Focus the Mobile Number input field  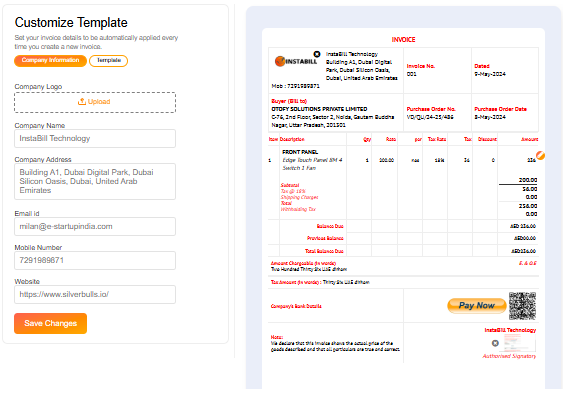(x=95, y=260)
